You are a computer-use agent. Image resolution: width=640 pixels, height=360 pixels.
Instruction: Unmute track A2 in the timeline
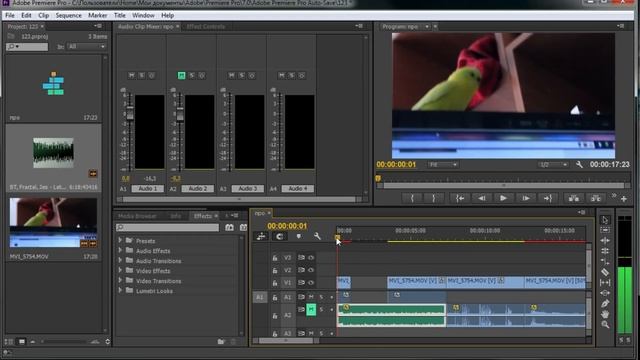[311, 309]
